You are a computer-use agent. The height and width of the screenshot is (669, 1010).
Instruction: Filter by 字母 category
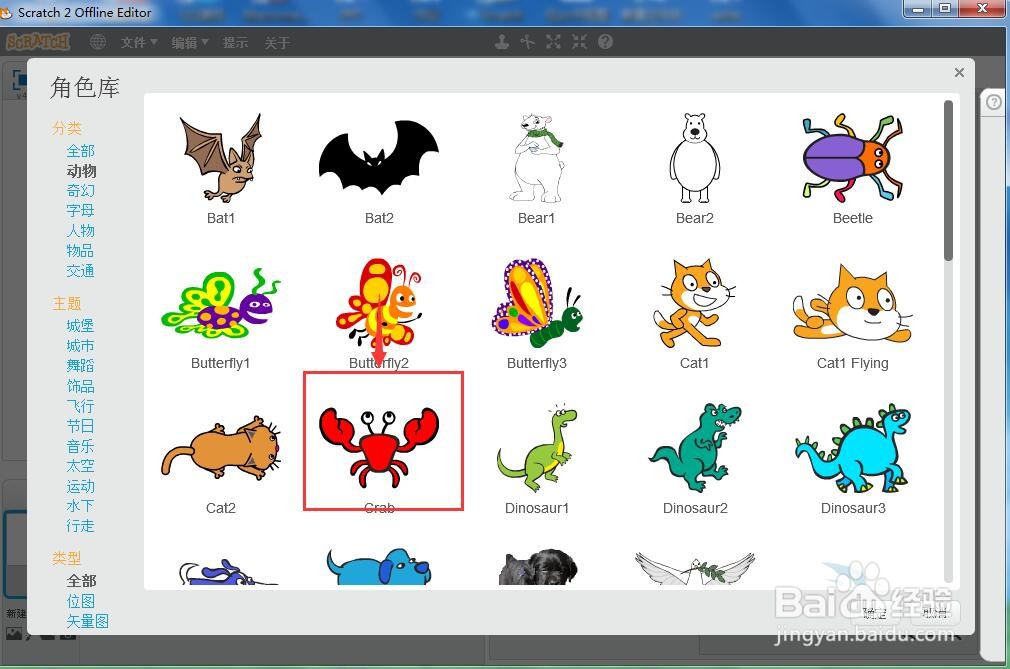click(81, 211)
